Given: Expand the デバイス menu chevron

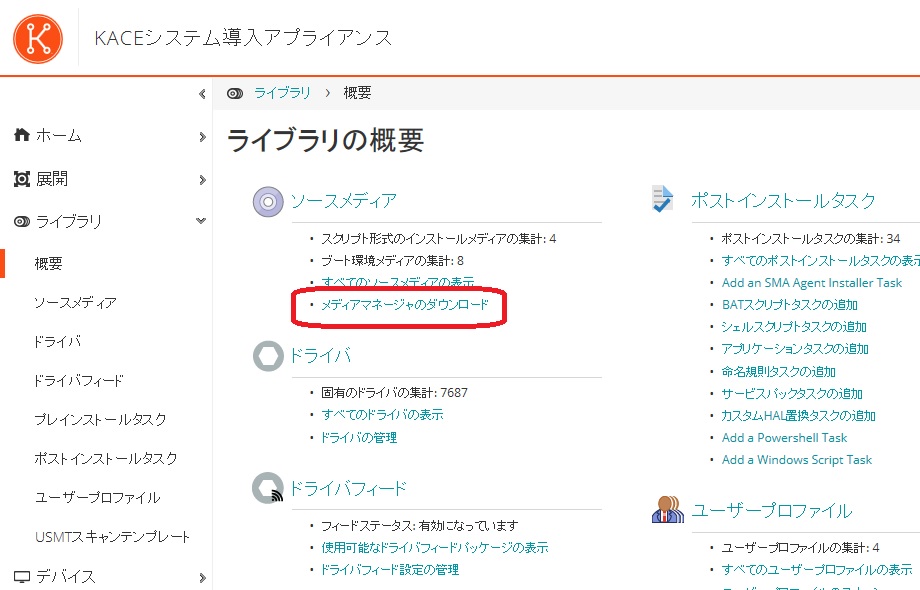Looking at the screenshot, I should tap(202, 578).
